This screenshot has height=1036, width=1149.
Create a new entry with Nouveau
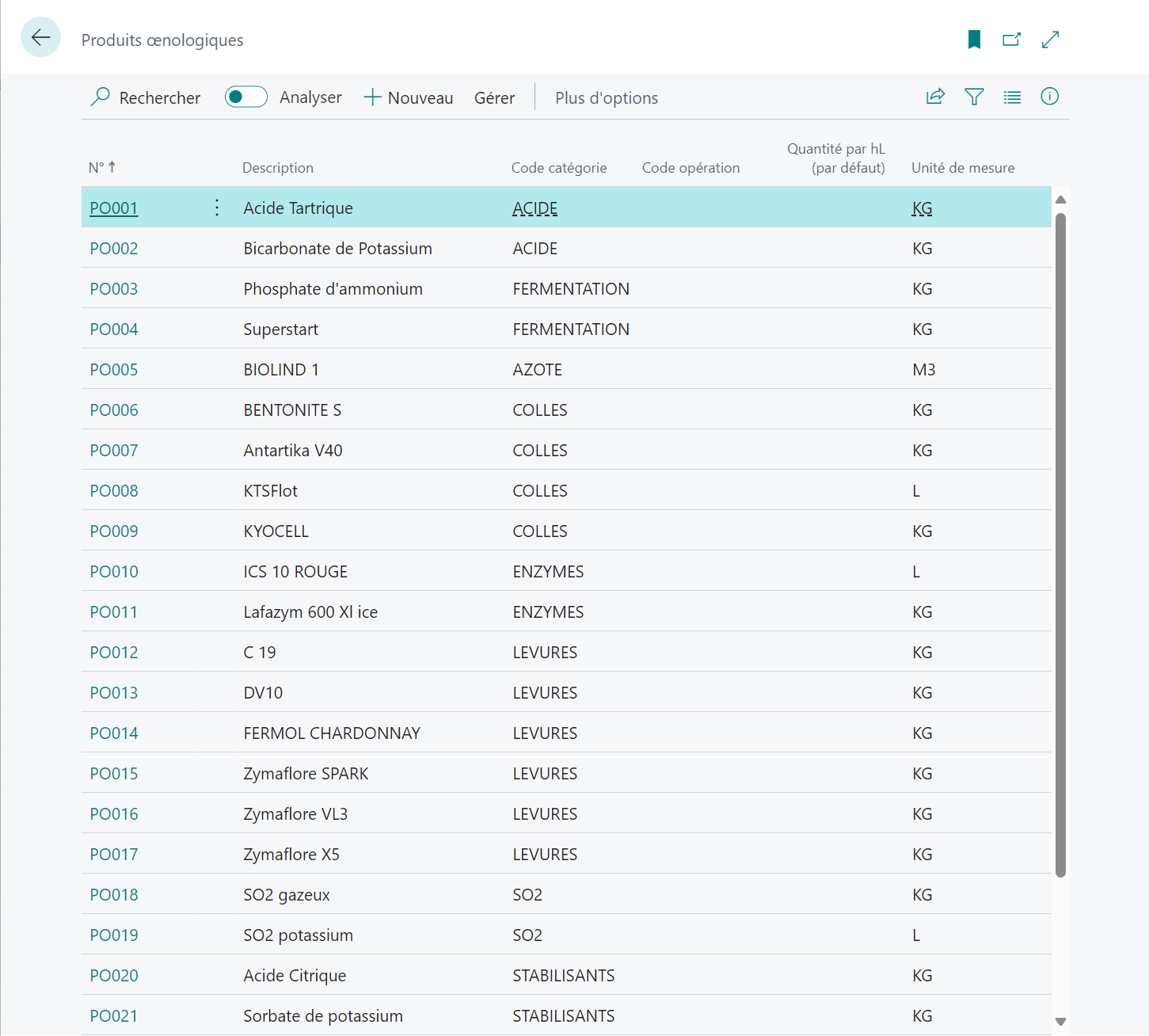tap(409, 97)
